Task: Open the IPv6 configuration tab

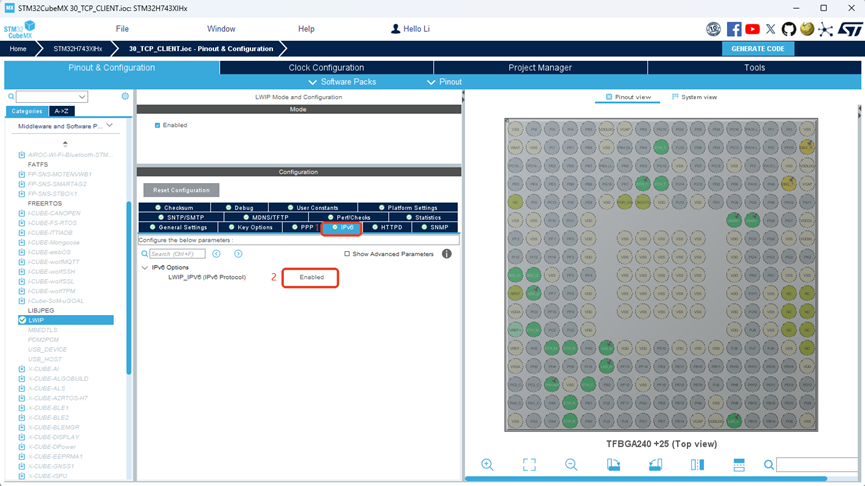Action: coord(341,227)
